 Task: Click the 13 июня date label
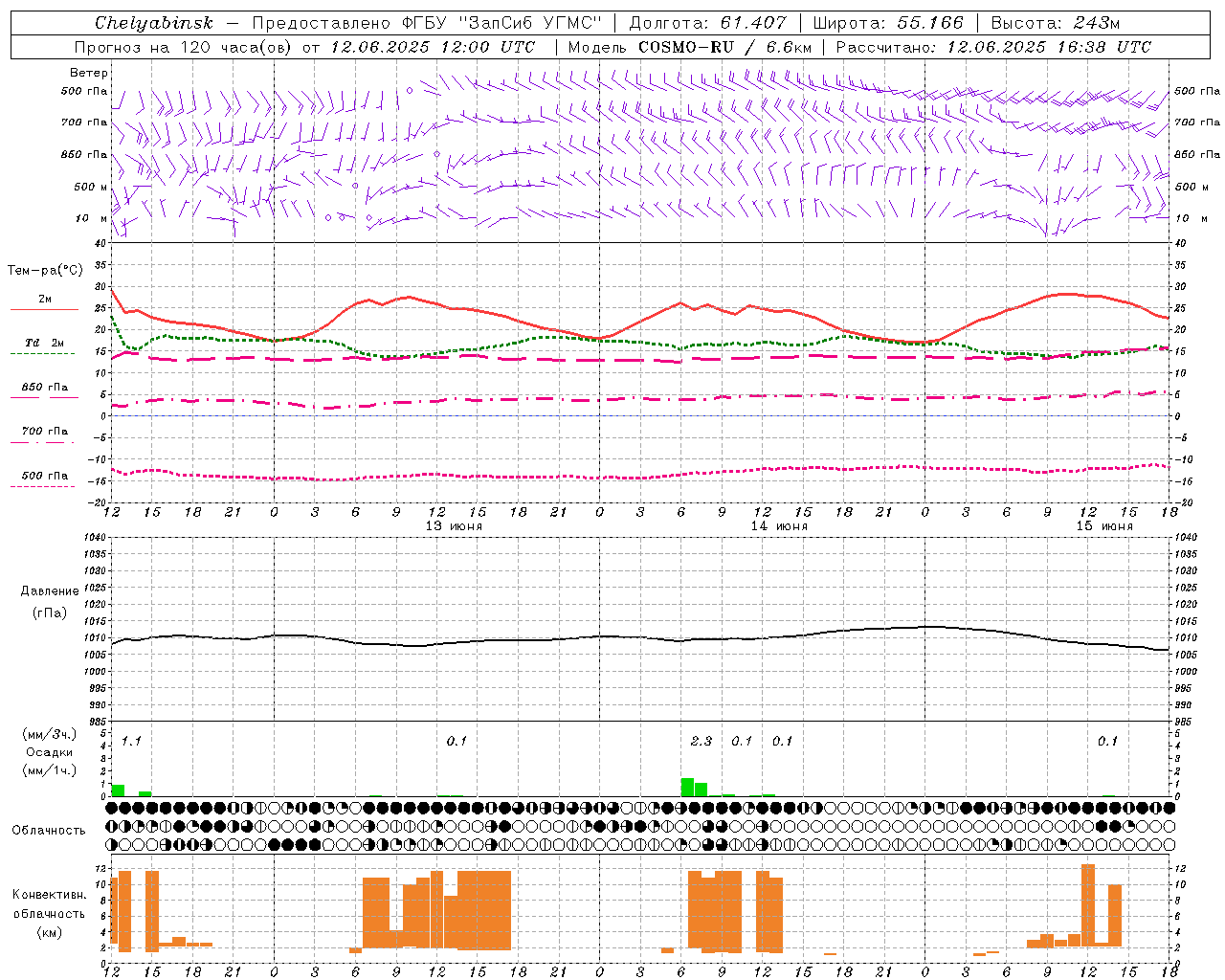(x=454, y=526)
